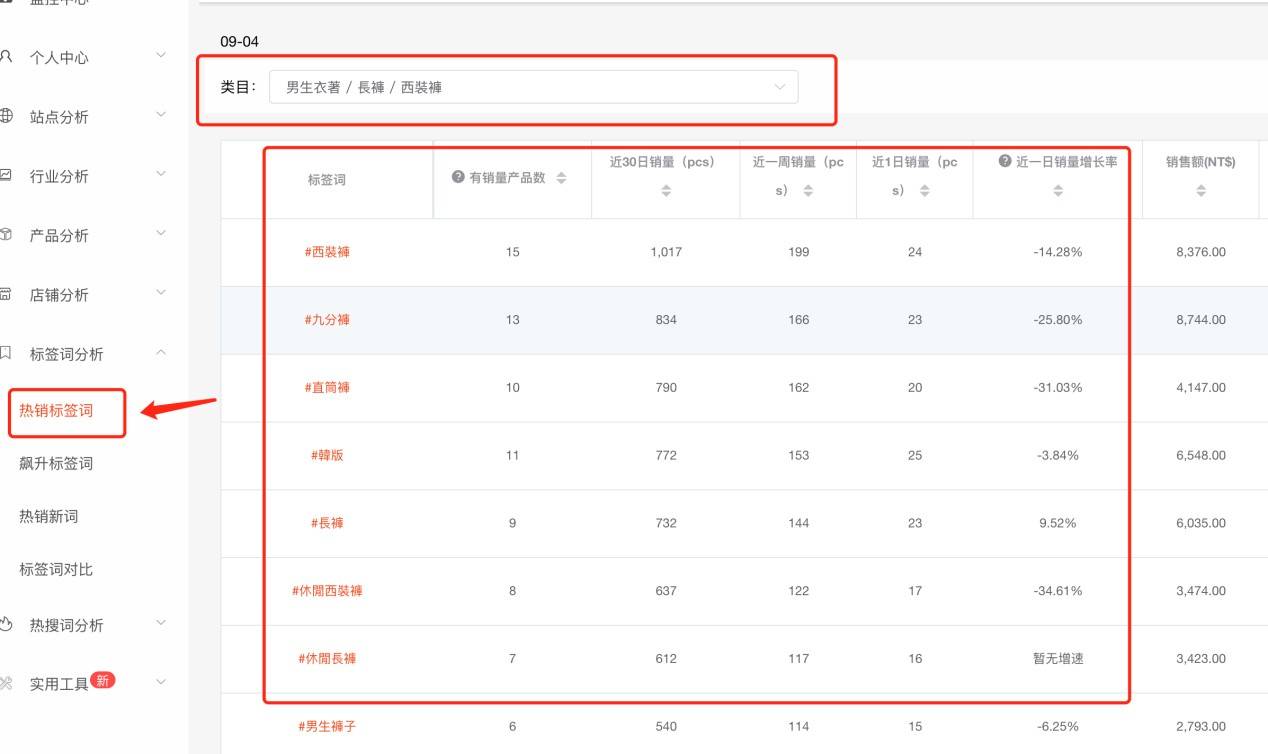Expand the 热搜词分析 menu chevron
Screen dimensions: 1268x754
pos(161,623)
